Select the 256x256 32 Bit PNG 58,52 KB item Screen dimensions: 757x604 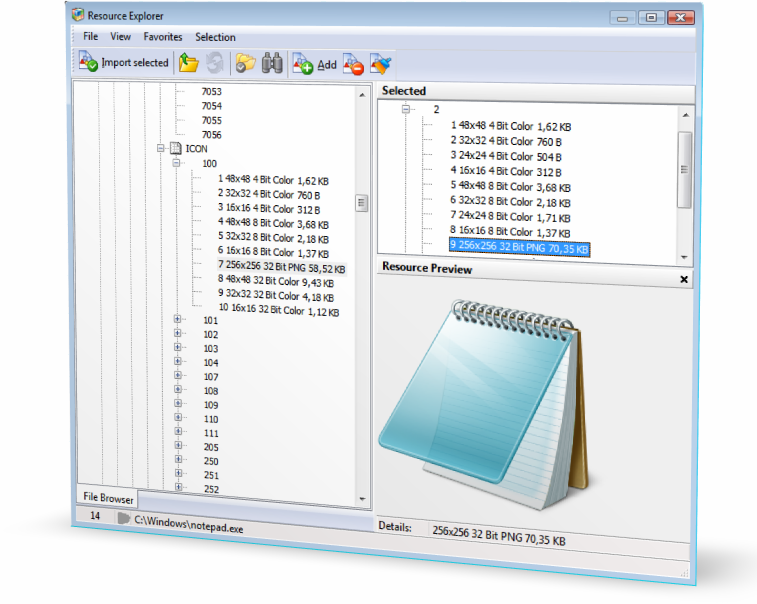282,267
